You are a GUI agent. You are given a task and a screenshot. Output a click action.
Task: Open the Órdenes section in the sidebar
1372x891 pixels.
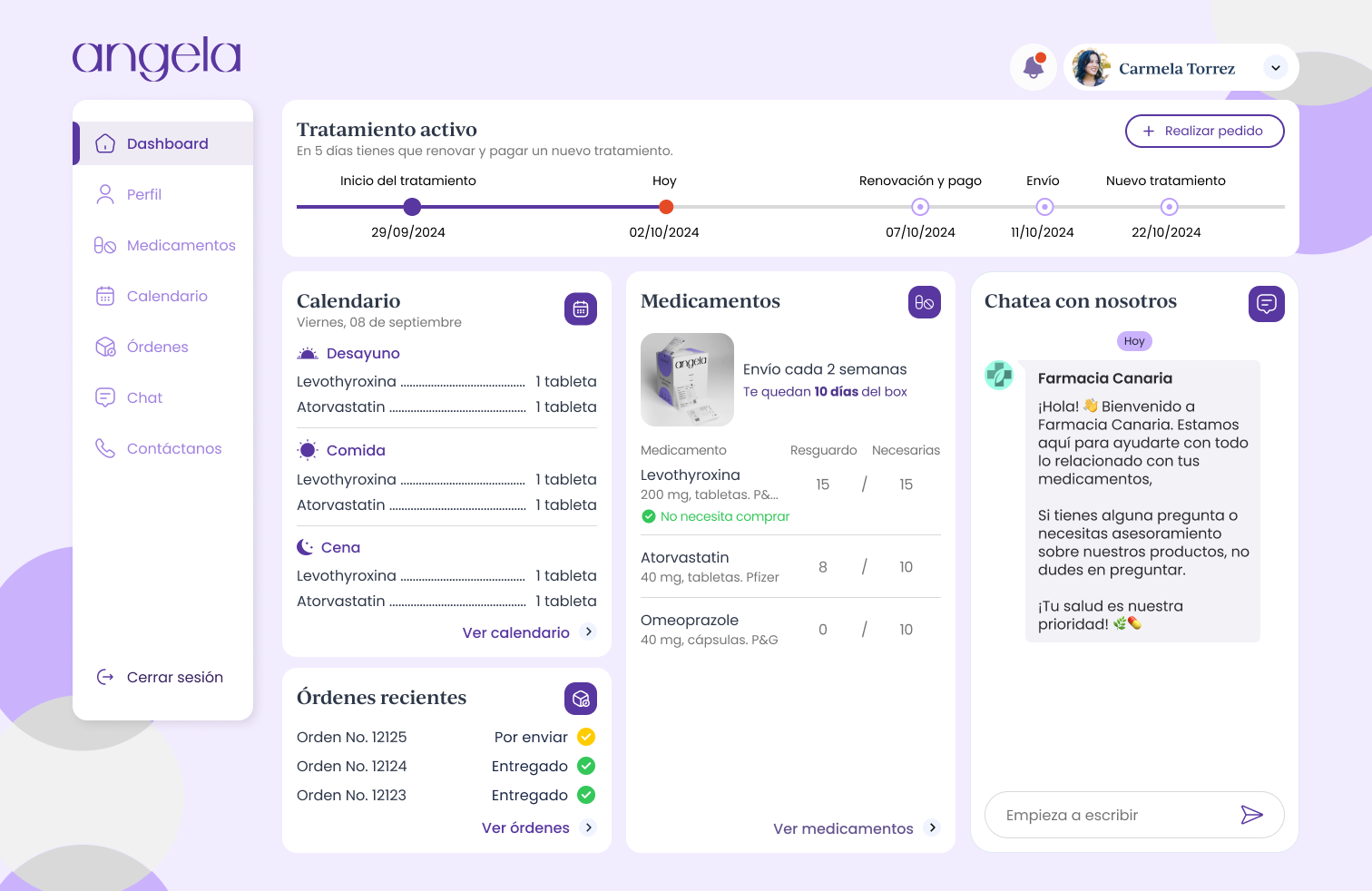[158, 347]
